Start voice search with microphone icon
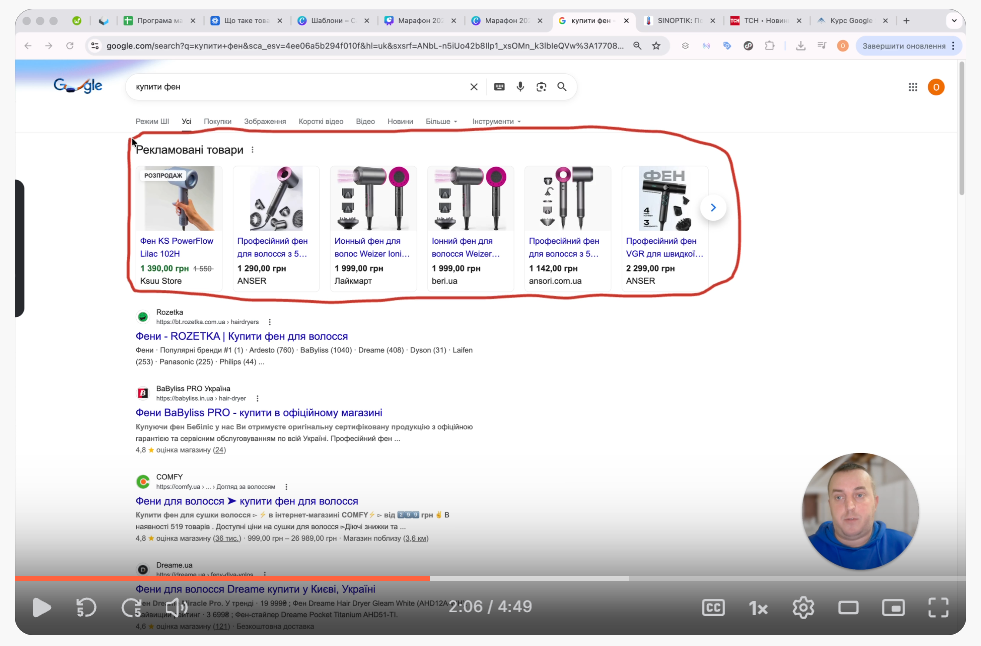The height and width of the screenshot is (646, 981). [520, 87]
